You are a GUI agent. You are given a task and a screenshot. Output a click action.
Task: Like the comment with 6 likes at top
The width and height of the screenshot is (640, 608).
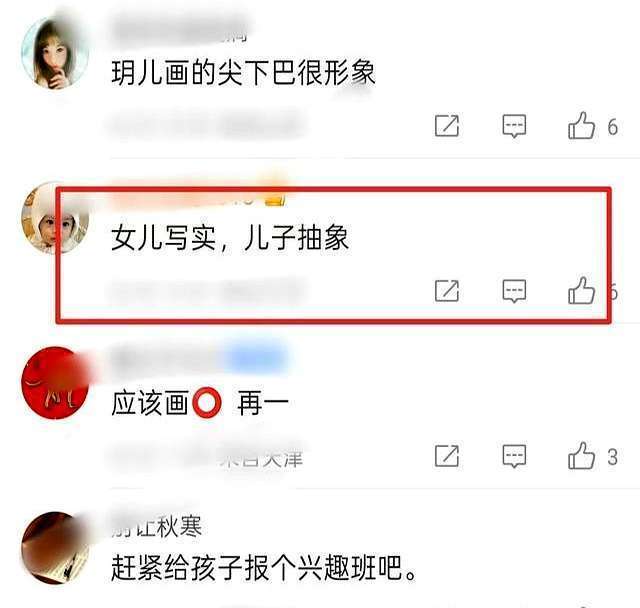[x=581, y=126]
